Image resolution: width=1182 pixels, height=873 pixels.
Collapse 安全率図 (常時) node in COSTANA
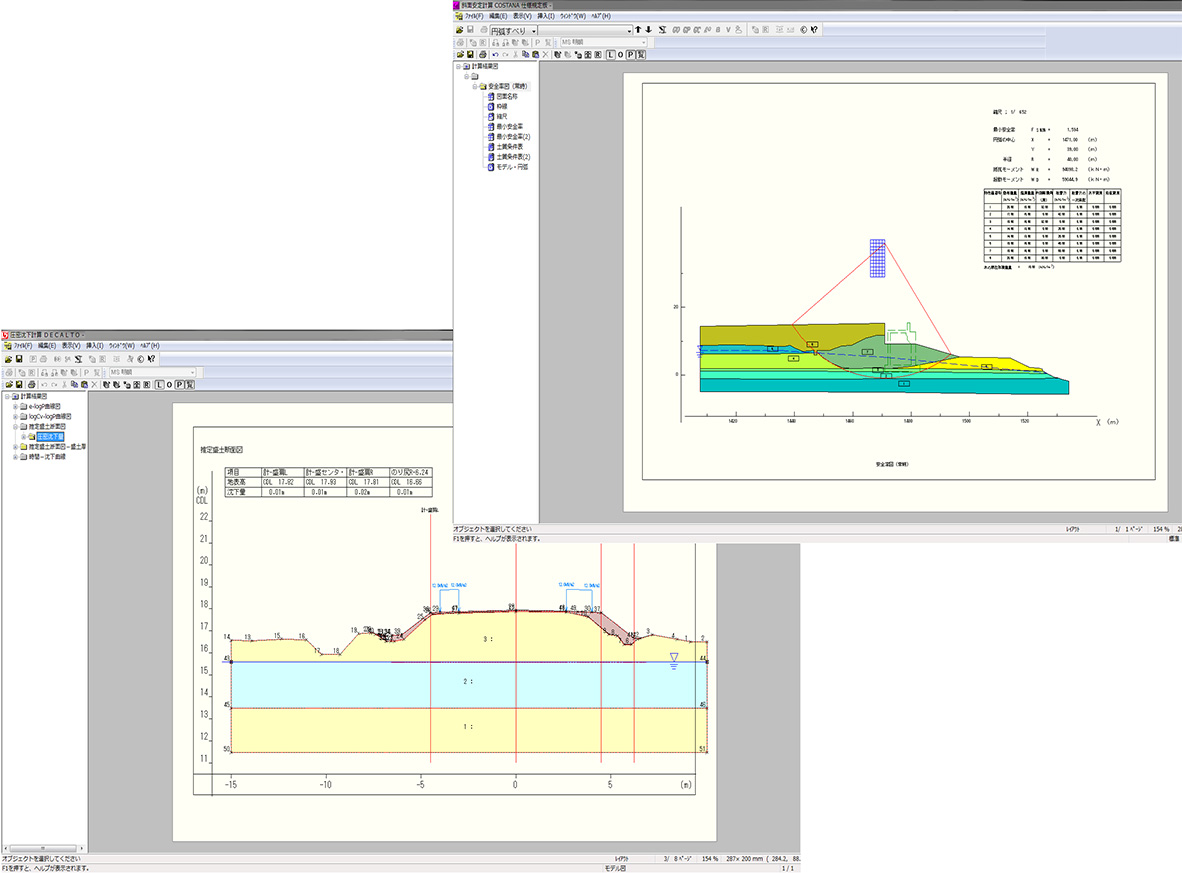475,87
